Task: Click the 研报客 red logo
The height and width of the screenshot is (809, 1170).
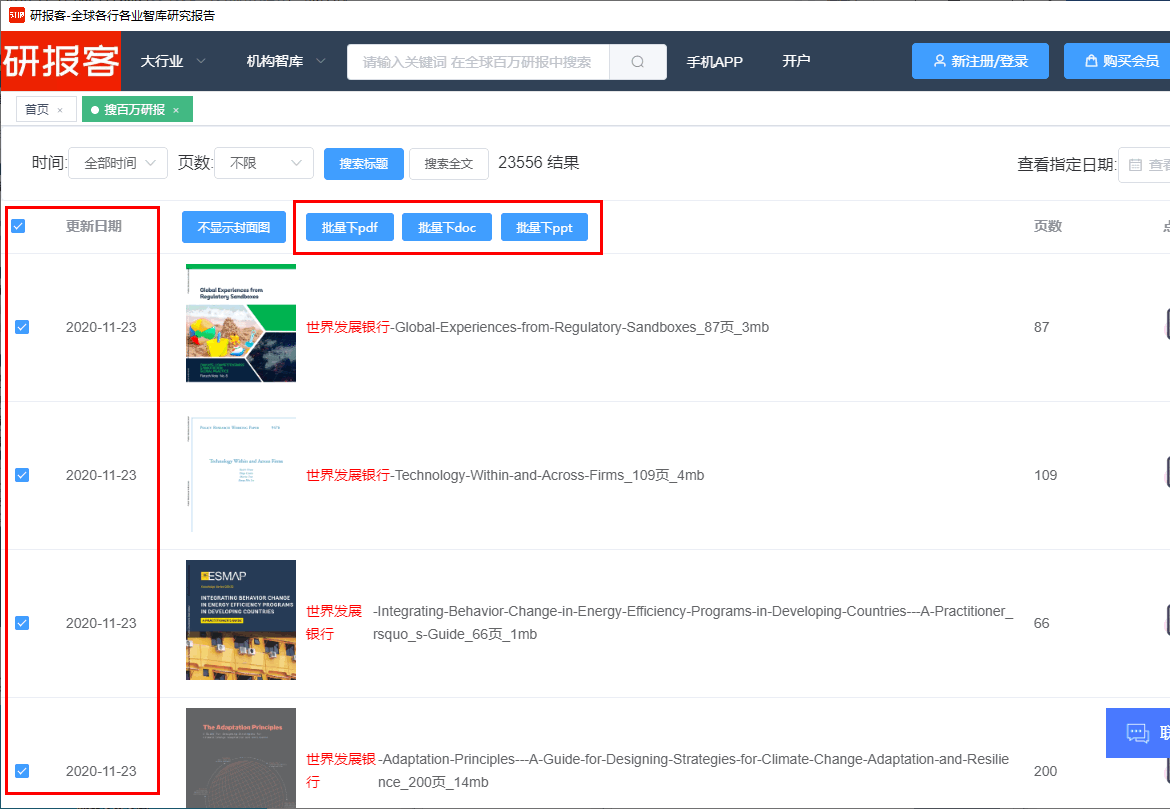Action: [x=60, y=61]
